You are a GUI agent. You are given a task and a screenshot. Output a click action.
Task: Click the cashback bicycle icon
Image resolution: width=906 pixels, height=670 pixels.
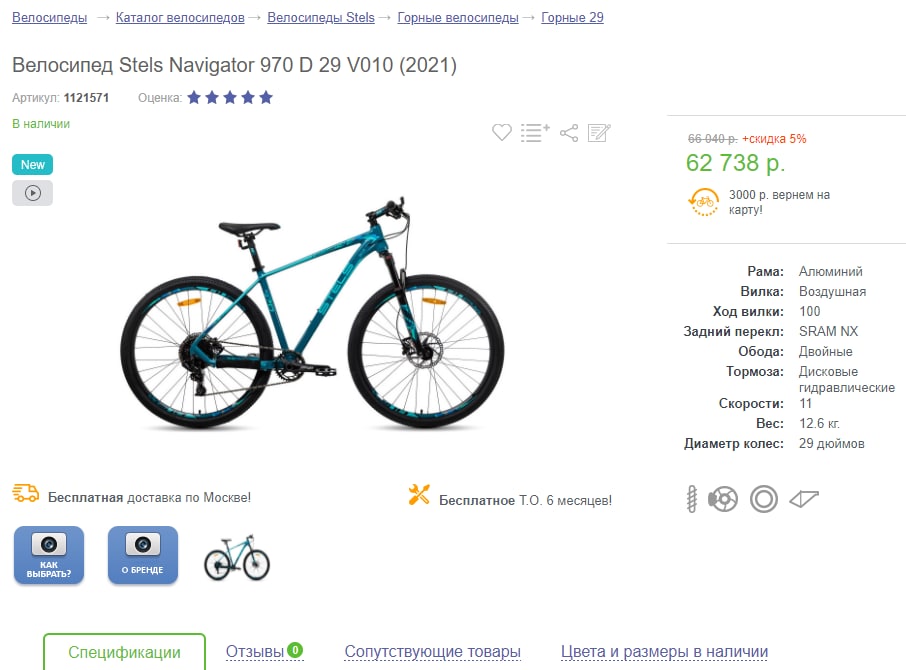703,202
